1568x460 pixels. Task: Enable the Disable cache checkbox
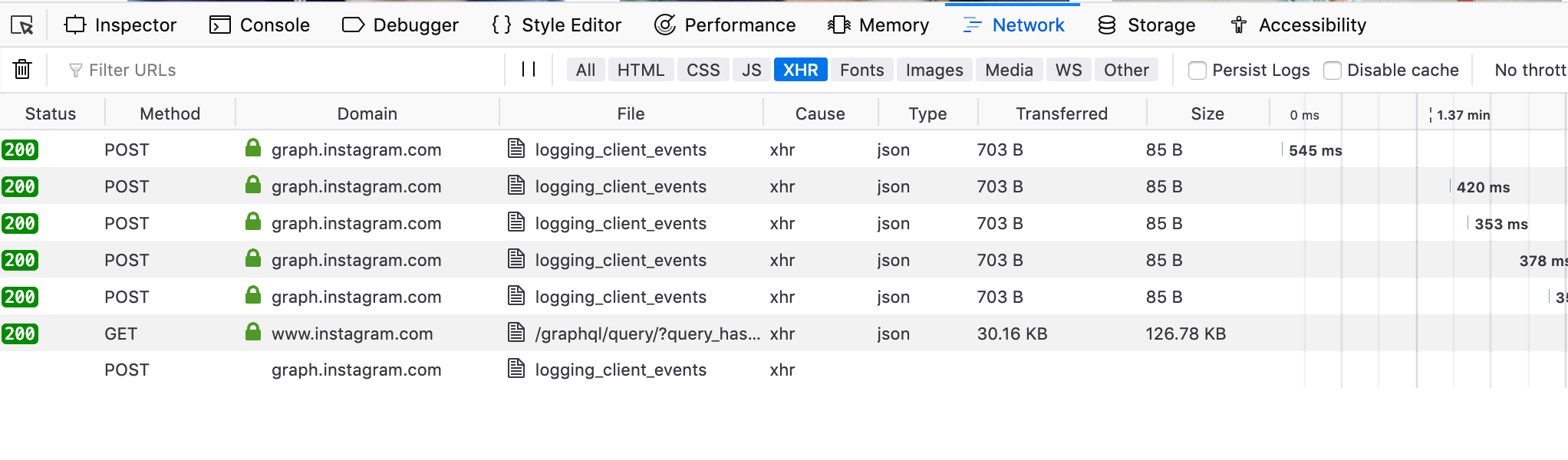[1332, 71]
